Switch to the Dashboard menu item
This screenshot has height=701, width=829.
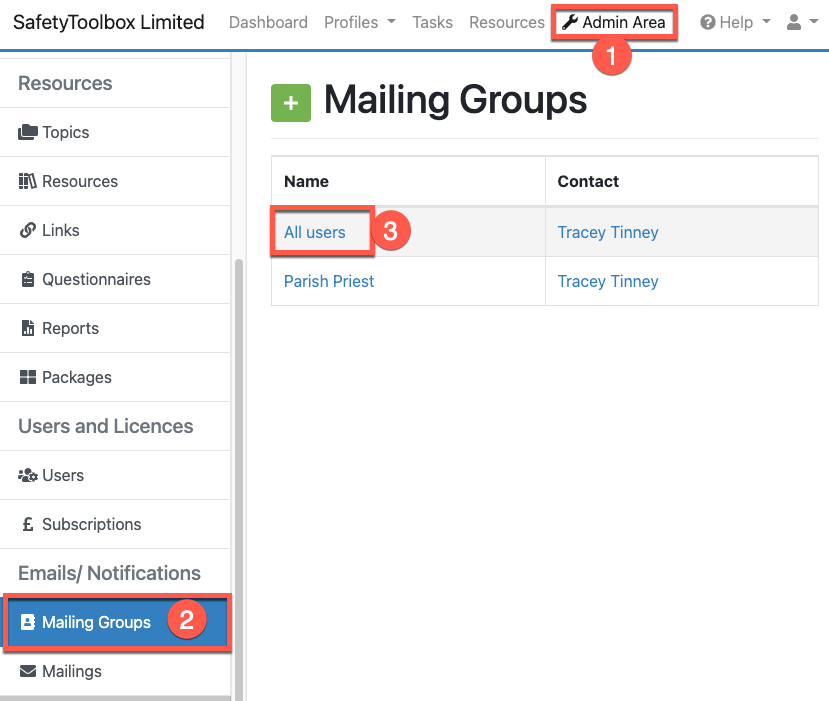(268, 21)
